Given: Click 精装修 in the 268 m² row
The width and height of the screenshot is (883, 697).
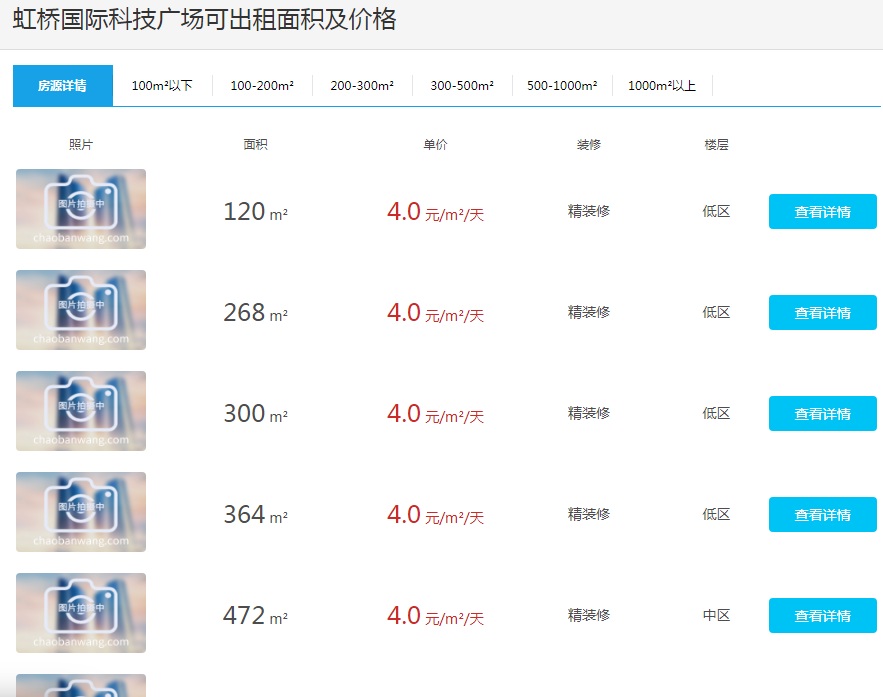Looking at the screenshot, I should [589, 312].
